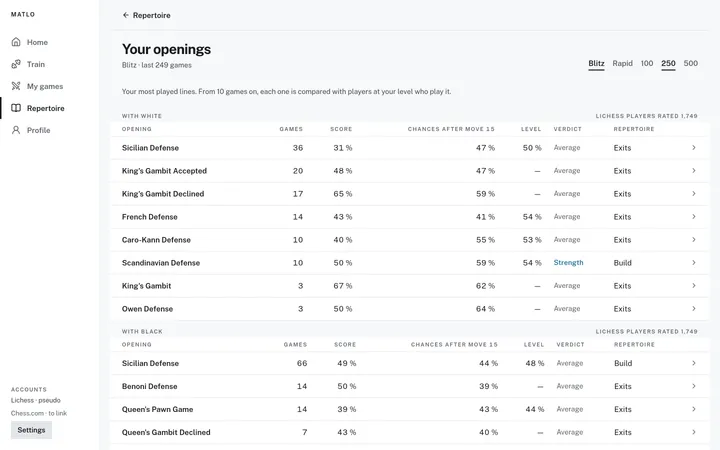Click the Home house icon

point(16,42)
